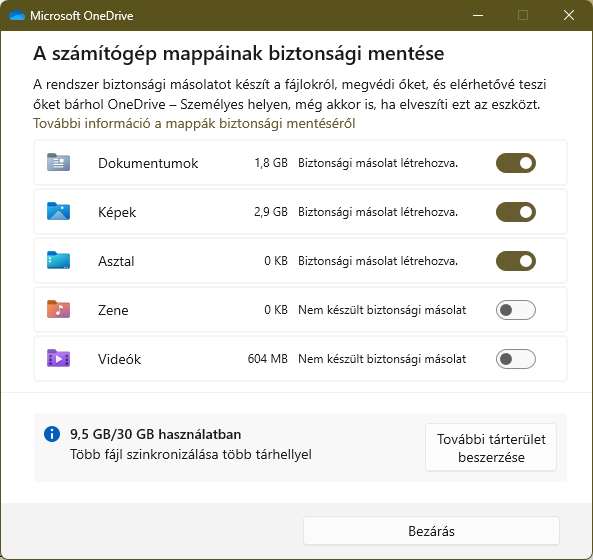
Task: Click the heading 'A számítógép mappáinak biztonsági mentése'
Action: [x=239, y=53]
